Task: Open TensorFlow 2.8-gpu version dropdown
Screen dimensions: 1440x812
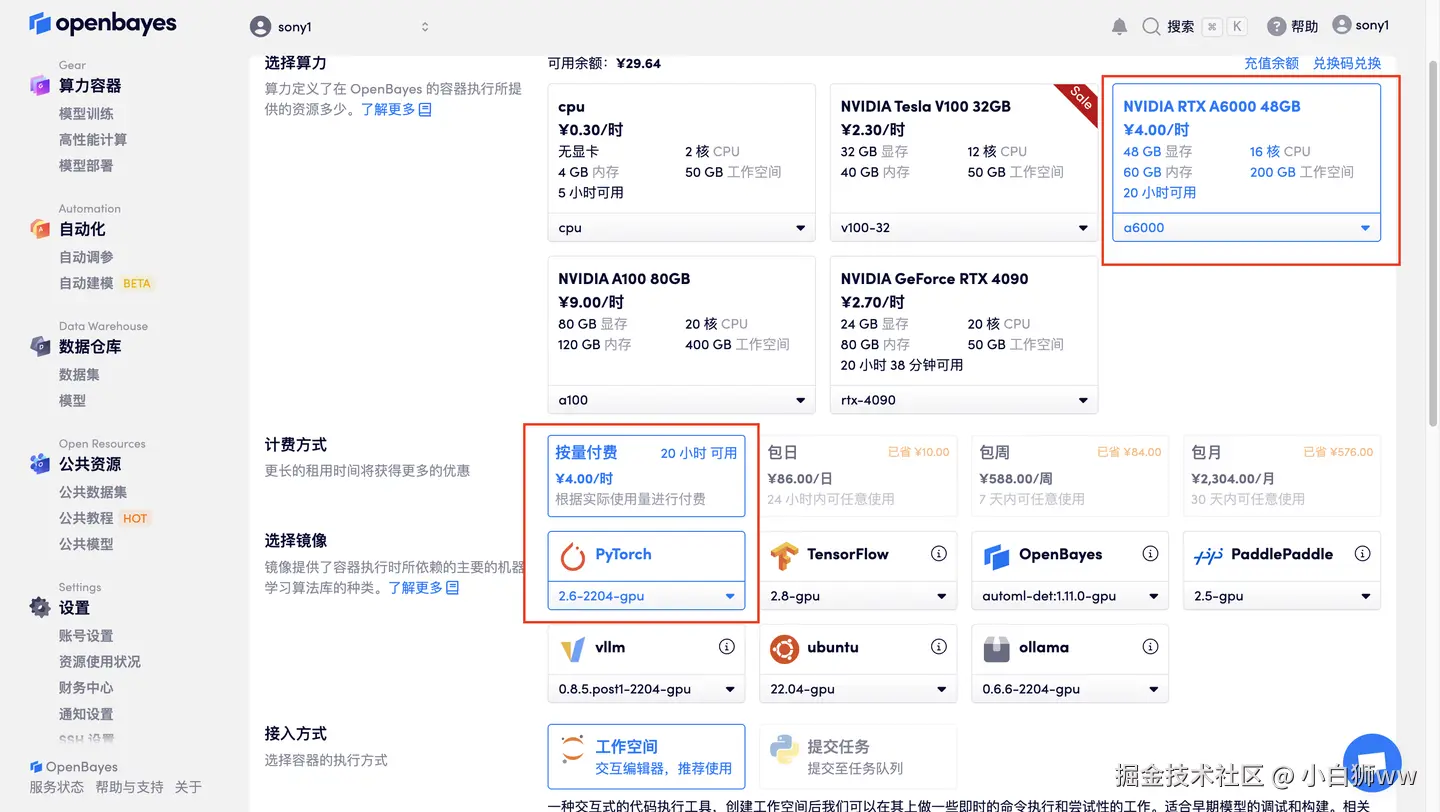Action: [858, 596]
